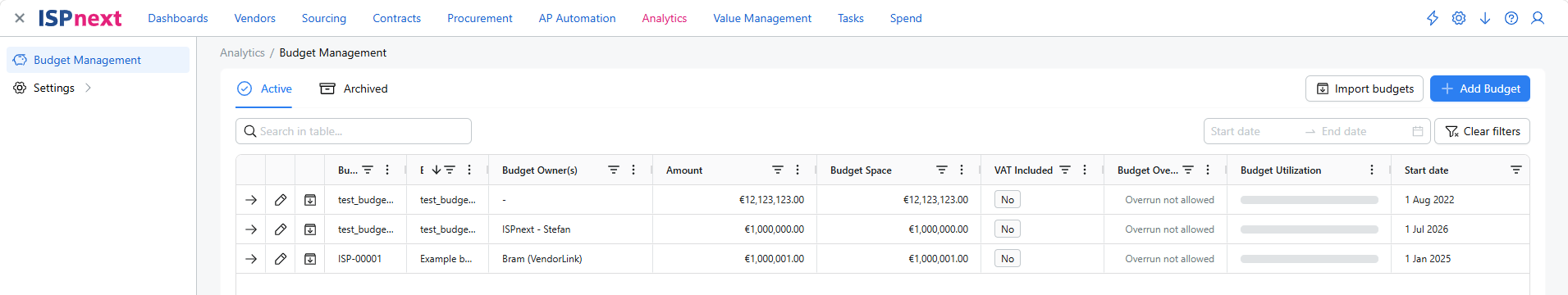Open the ISPnext - Stefan budget row arrow
Screen dimensions: 1568x295
[x=251, y=229]
